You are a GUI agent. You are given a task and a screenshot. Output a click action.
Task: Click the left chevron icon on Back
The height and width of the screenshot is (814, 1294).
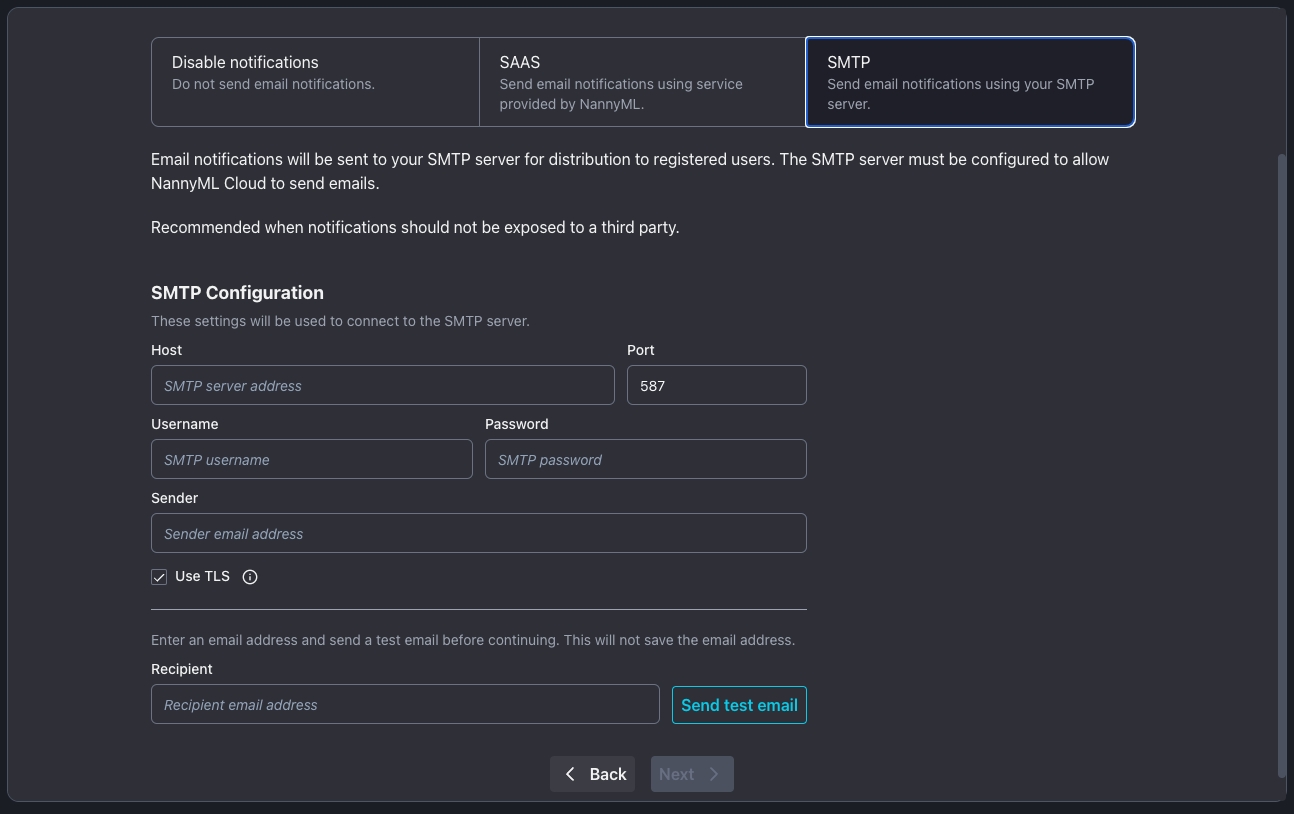(570, 774)
